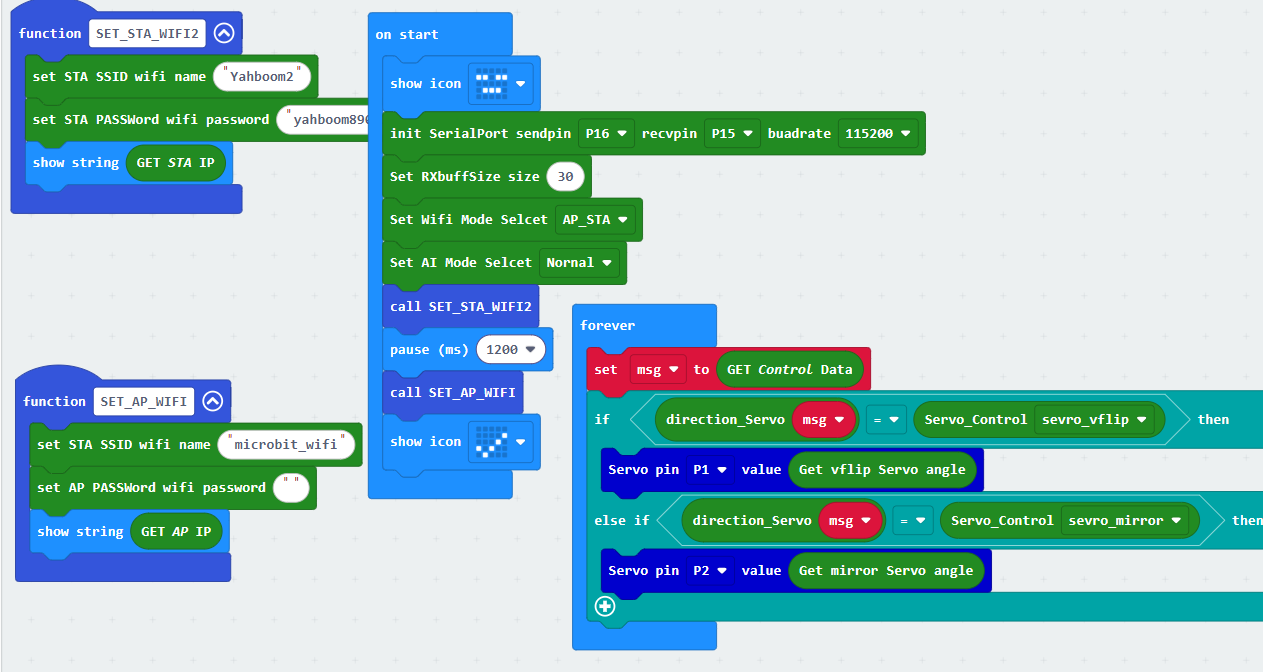Edit the Yahboom2 wifi name field
This screenshot has height=672, width=1263.
[264, 76]
